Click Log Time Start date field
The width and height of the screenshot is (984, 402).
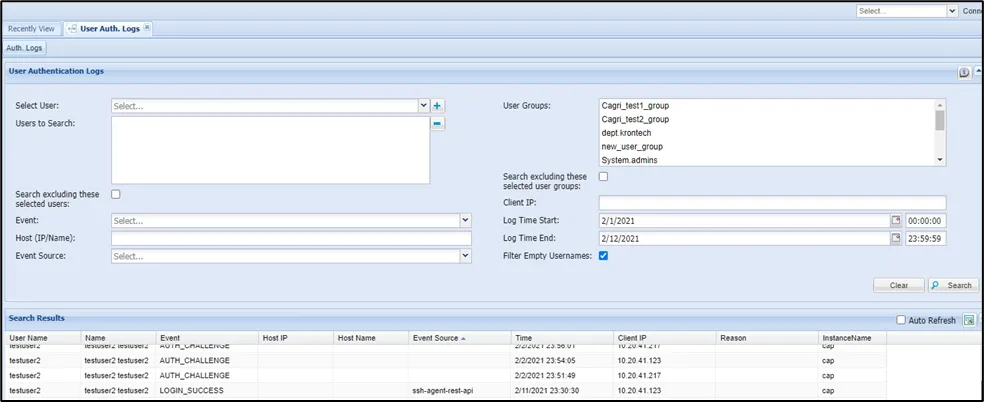pos(744,221)
